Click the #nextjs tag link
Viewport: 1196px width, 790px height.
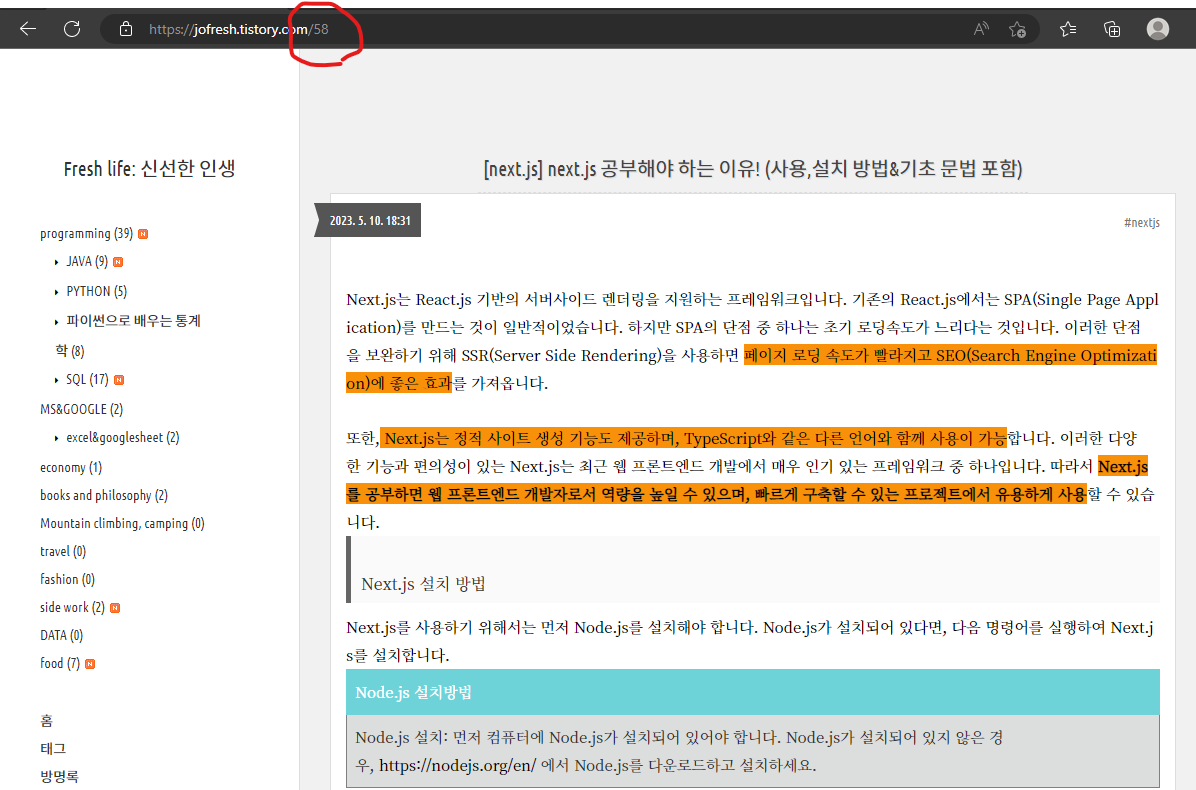point(1142,223)
